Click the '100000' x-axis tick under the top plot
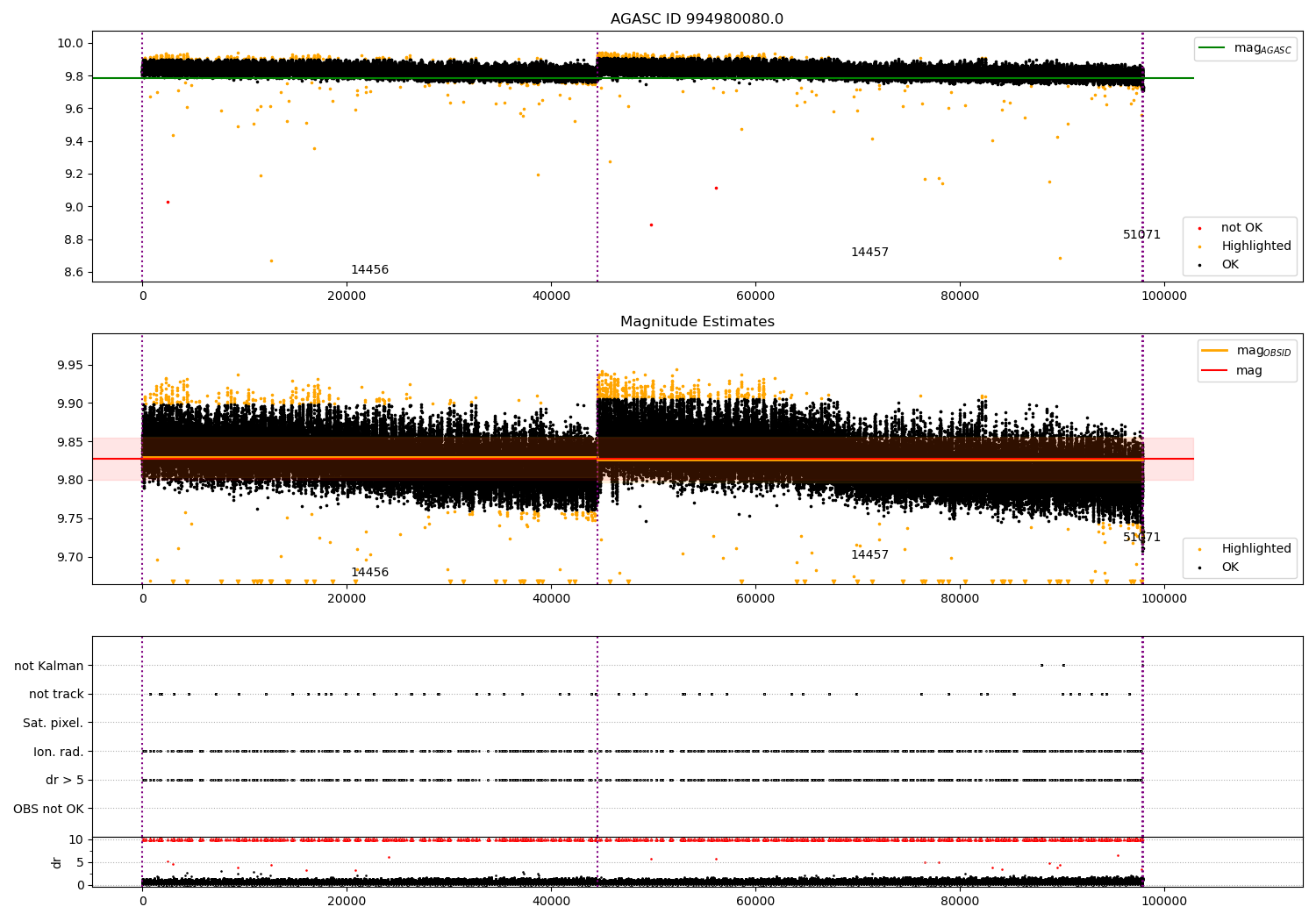This screenshot has width=1316, height=921. coord(1164,296)
